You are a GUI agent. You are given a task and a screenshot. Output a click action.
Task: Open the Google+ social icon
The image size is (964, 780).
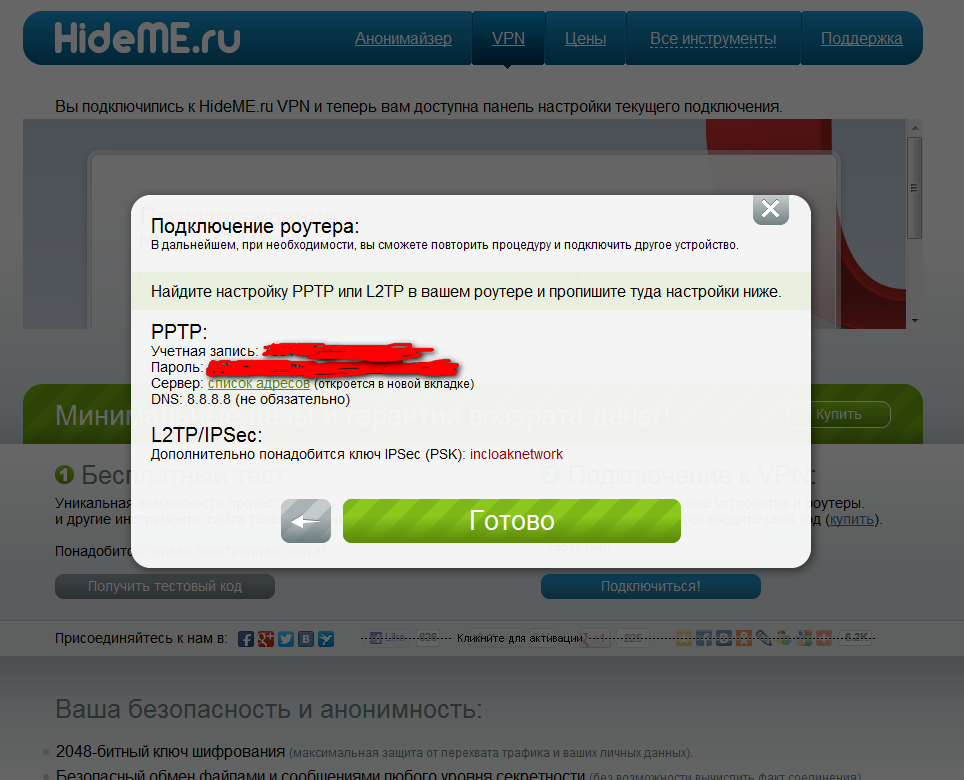tap(266, 639)
